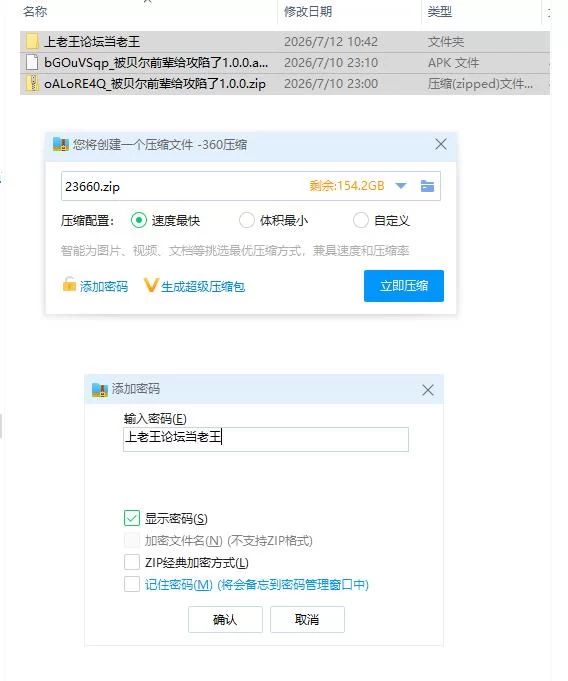Image resolution: width=568 pixels, height=681 pixels.
Task: Cancel the password dialog with 取消
Action: coord(307,619)
